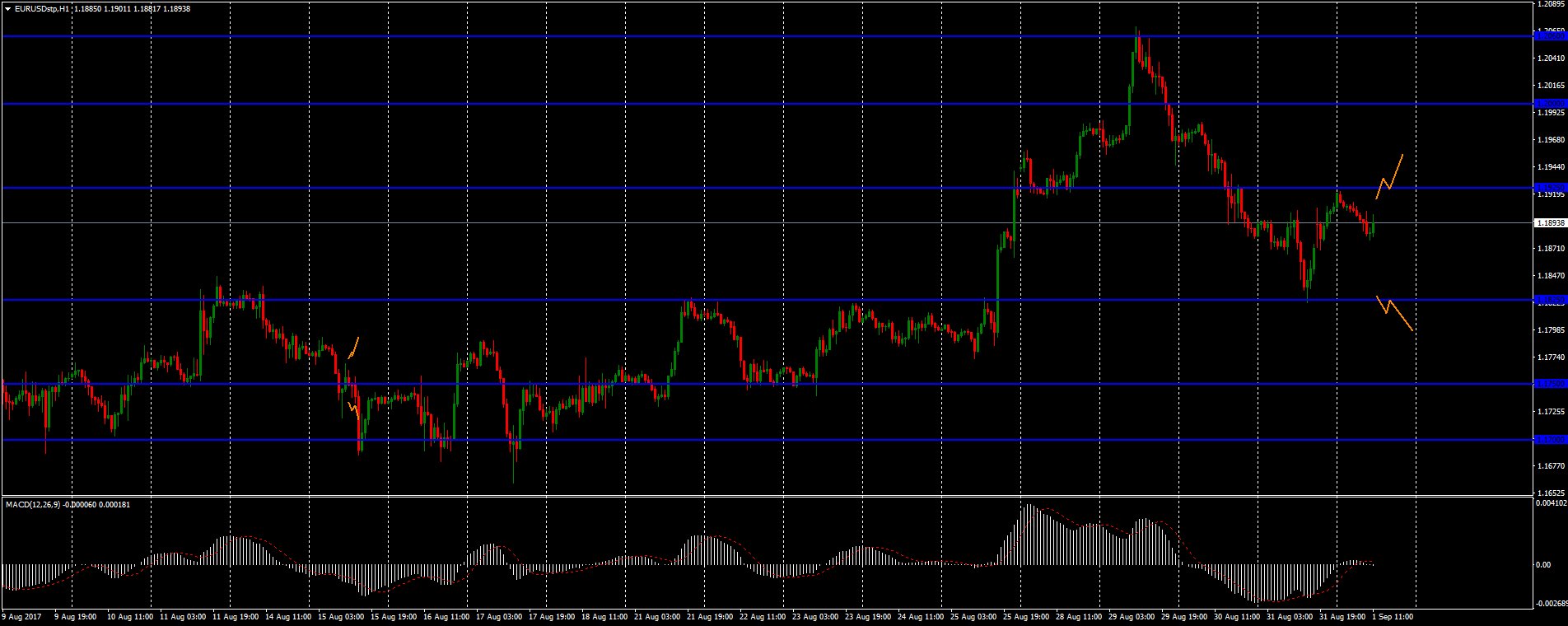Select the downward orange zigzag arrow at right
Viewport: 1568px width, 626px height.
coord(1394,313)
